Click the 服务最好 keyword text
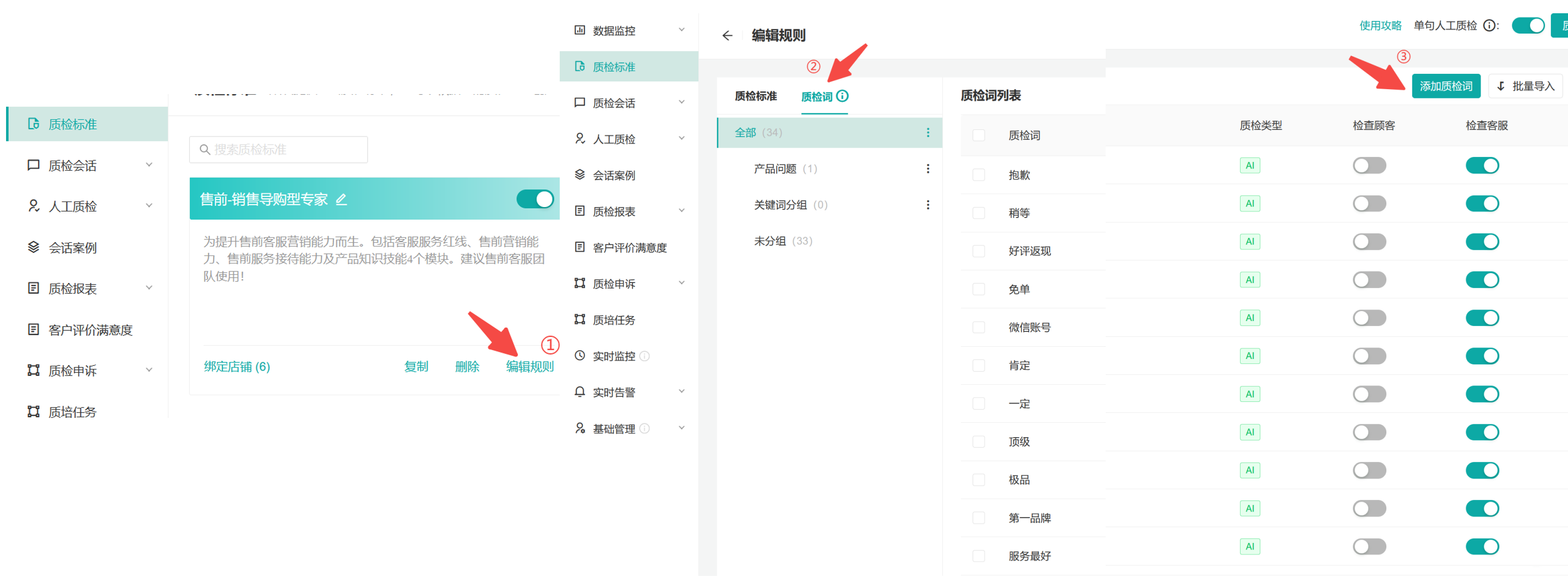The width and height of the screenshot is (1568, 588). [x=1029, y=556]
